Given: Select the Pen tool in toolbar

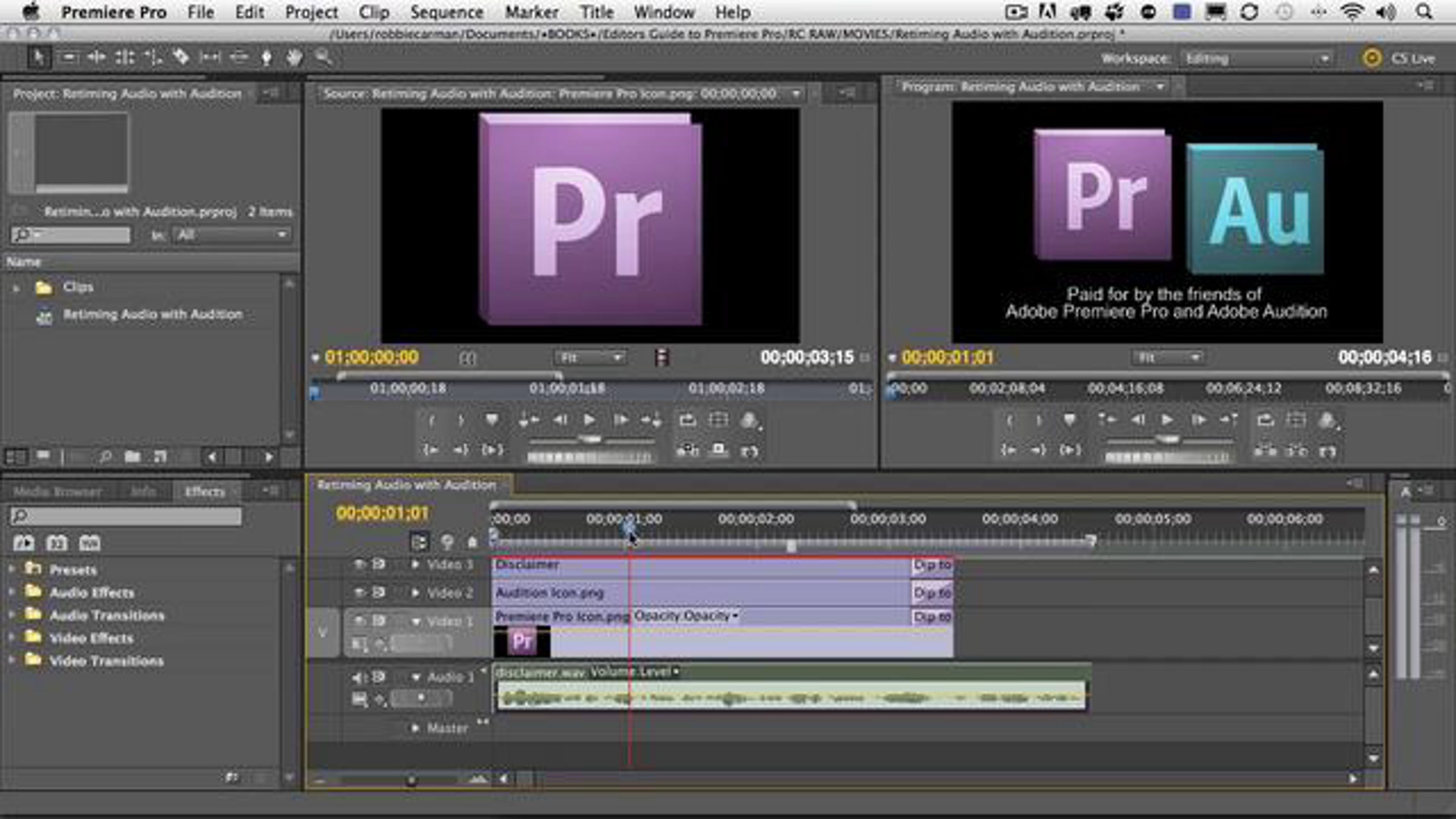Looking at the screenshot, I should 266,58.
